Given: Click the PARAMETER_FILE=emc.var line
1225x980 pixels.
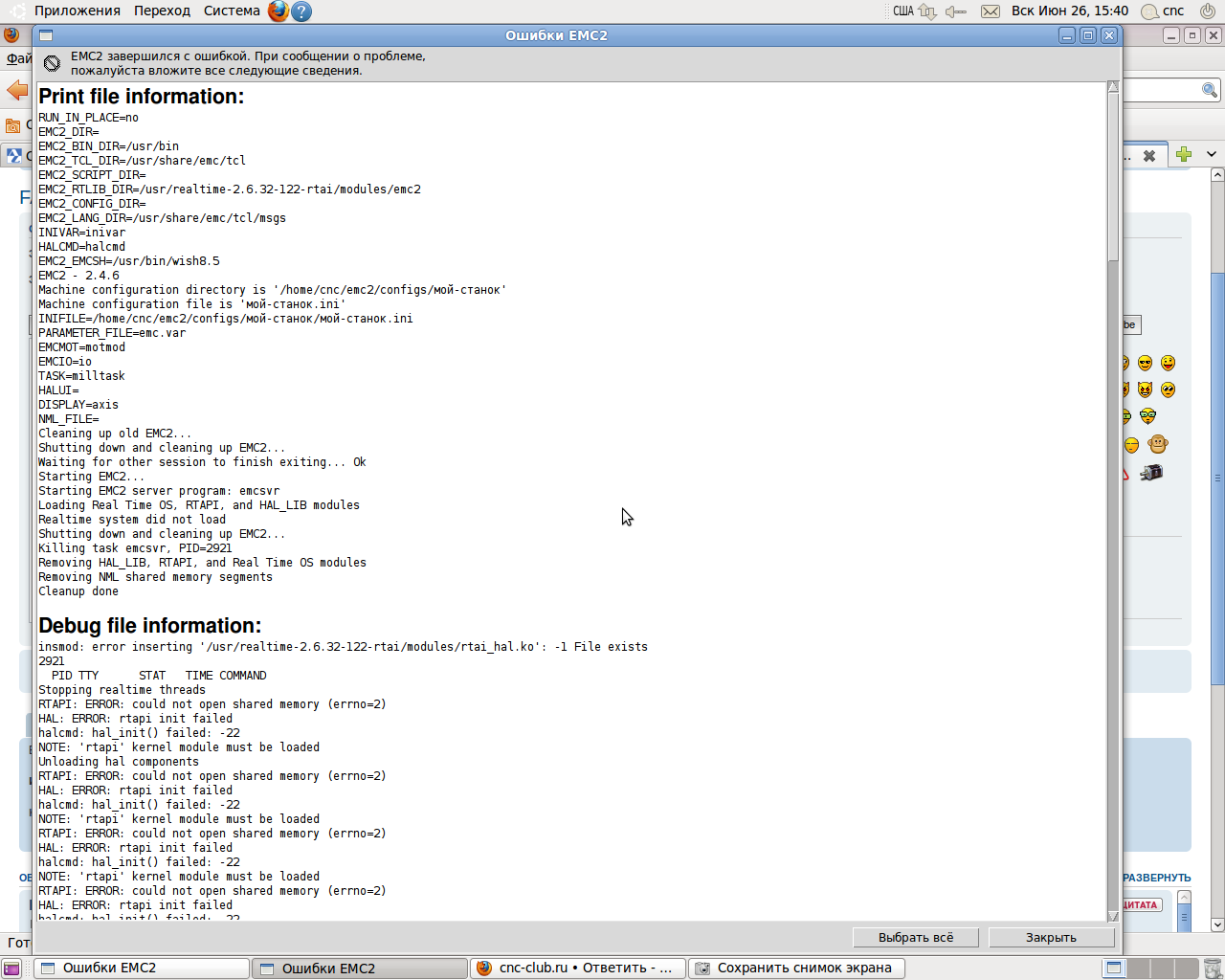Looking at the screenshot, I should [x=112, y=333].
